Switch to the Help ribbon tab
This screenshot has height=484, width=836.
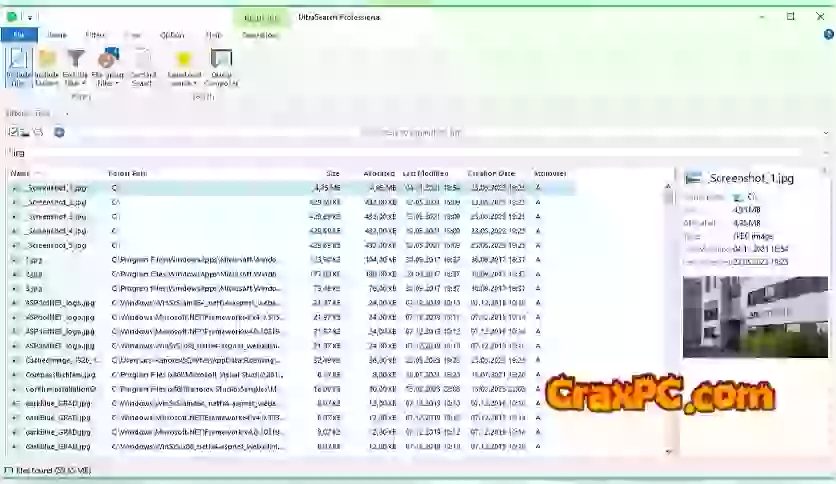pyautogui.click(x=213, y=35)
